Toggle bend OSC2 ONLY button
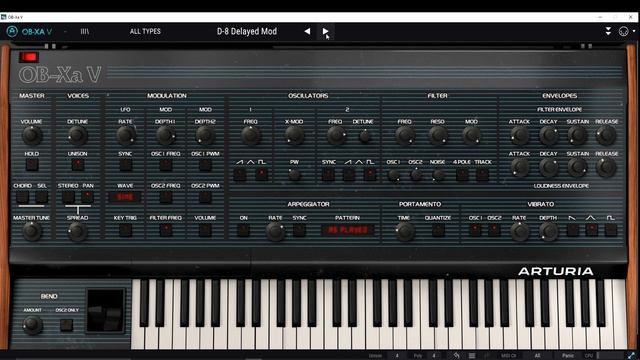The height and width of the screenshot is (360, 640). 67,325
